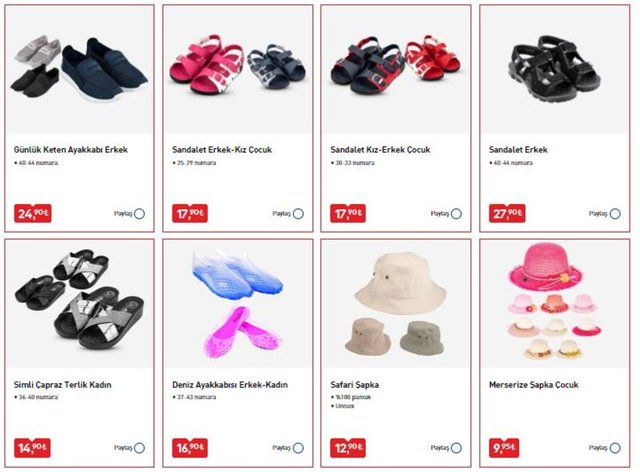Open the pink children's straw hats image
The width and height of the screenshot is (640, 472).
coord(555,304)
